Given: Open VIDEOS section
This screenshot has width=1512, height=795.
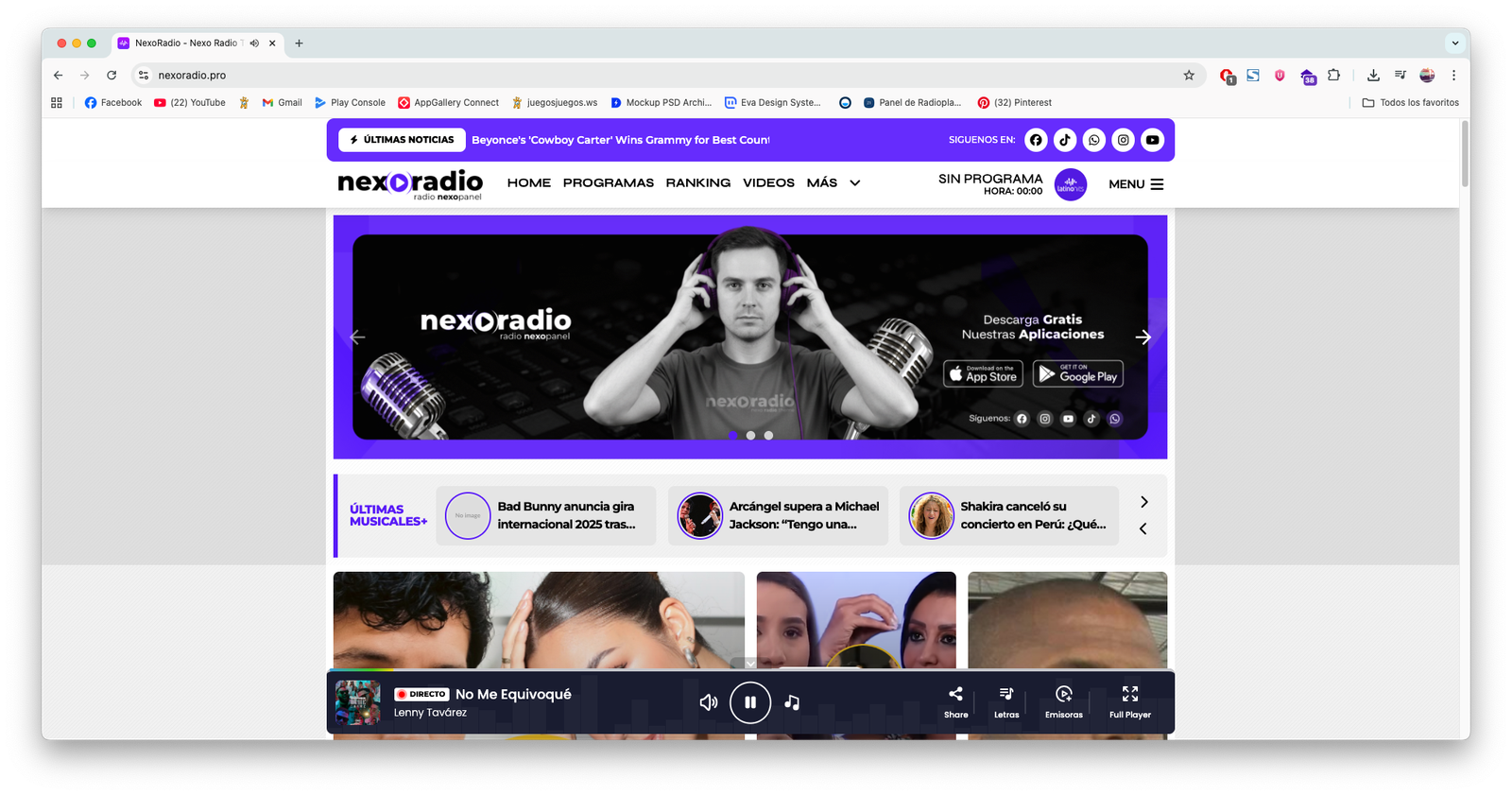Looking at the screenshot, I should tap(768, 183).
